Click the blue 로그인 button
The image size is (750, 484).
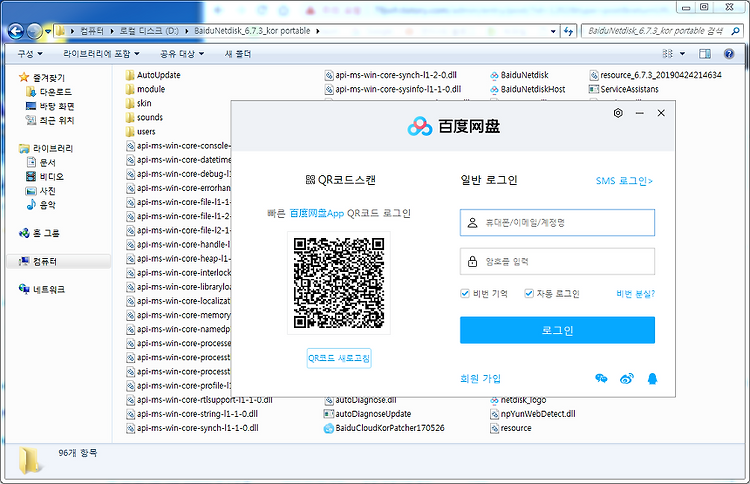click(557, 330)
